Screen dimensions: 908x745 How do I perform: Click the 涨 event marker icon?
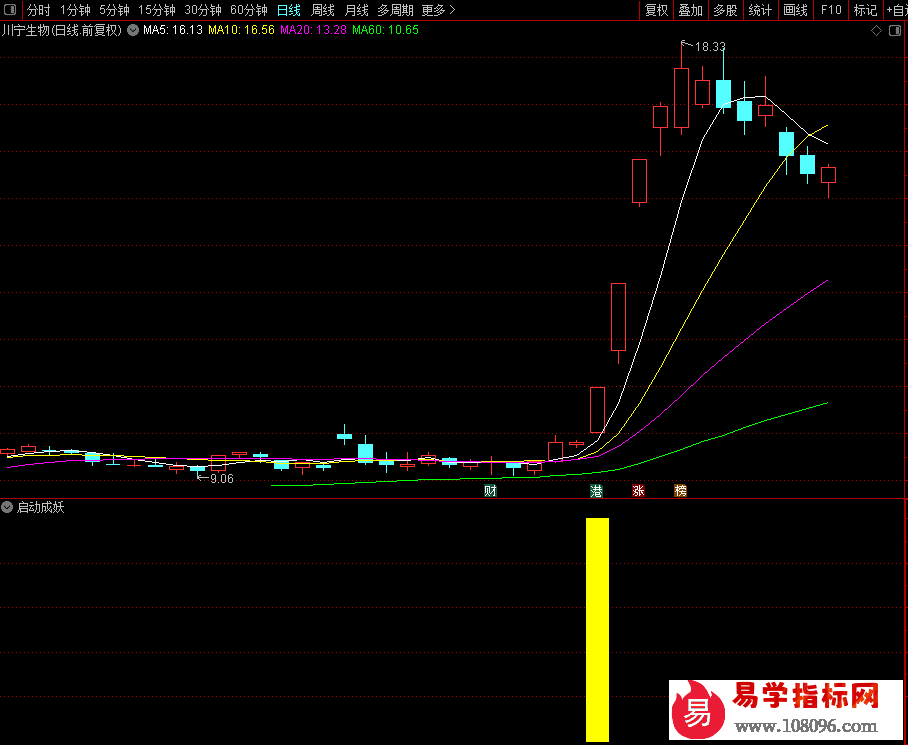pos(638,491)
